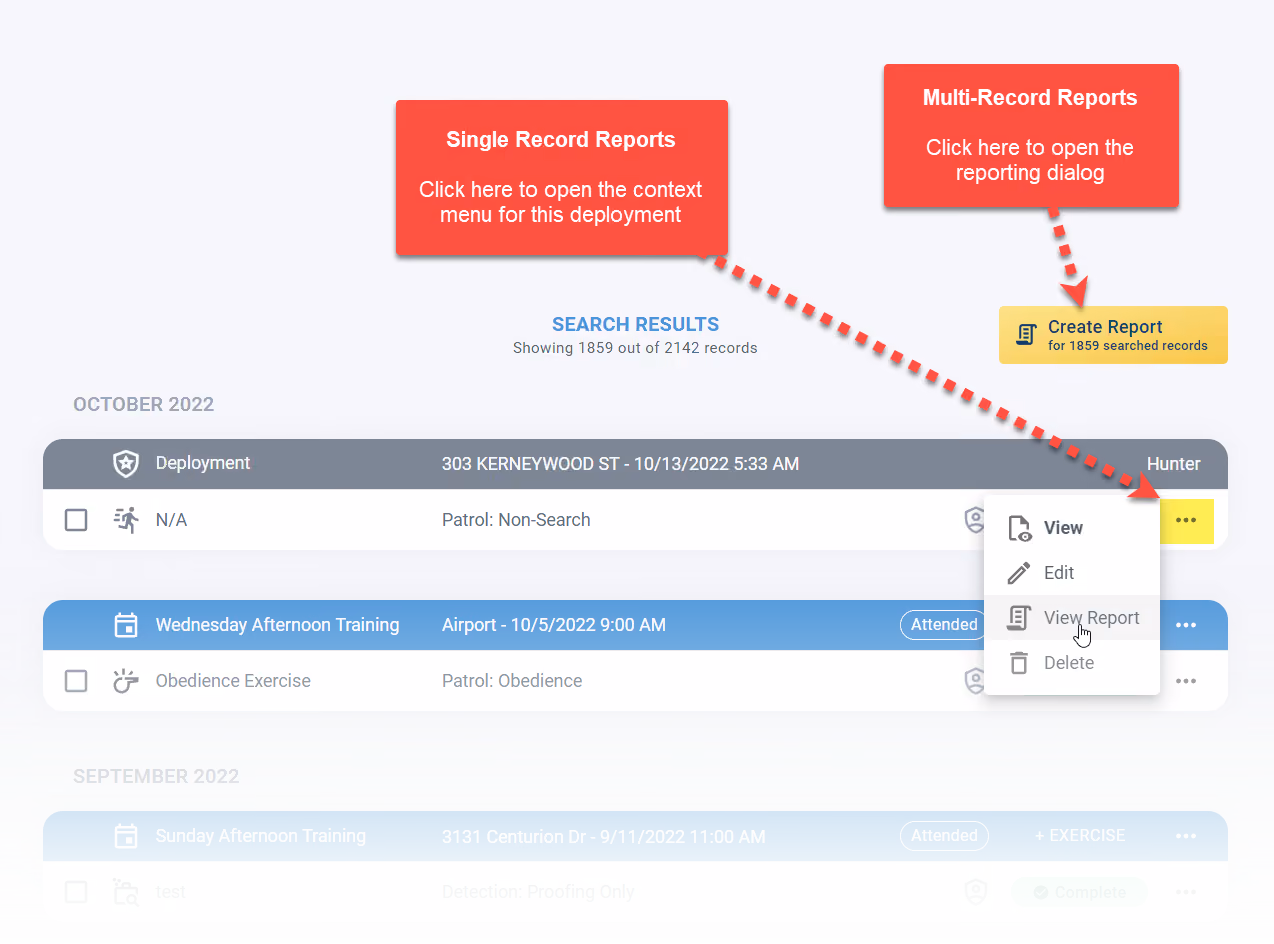Click the Create Report button
The width and height of the screenshot is (1274, 944).
[x=1113, y=335]
